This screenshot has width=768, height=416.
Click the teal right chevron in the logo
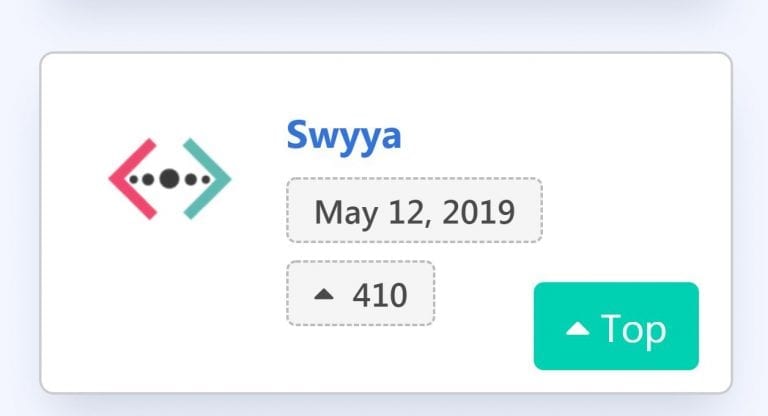(x=207, y=179)
